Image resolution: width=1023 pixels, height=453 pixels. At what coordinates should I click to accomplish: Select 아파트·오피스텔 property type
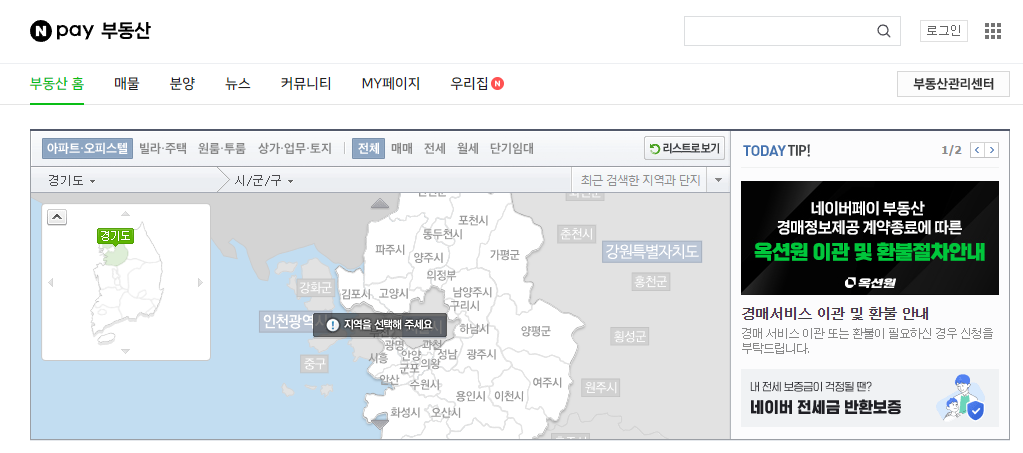point(87,148)
